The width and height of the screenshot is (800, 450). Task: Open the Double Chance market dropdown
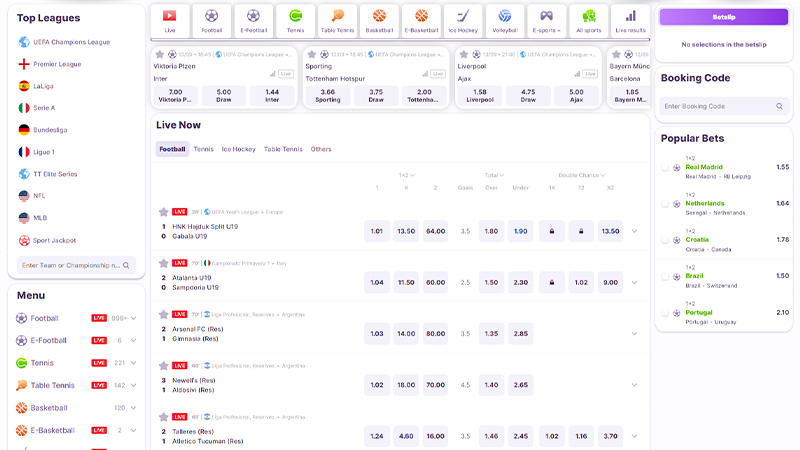click(581, 175)
